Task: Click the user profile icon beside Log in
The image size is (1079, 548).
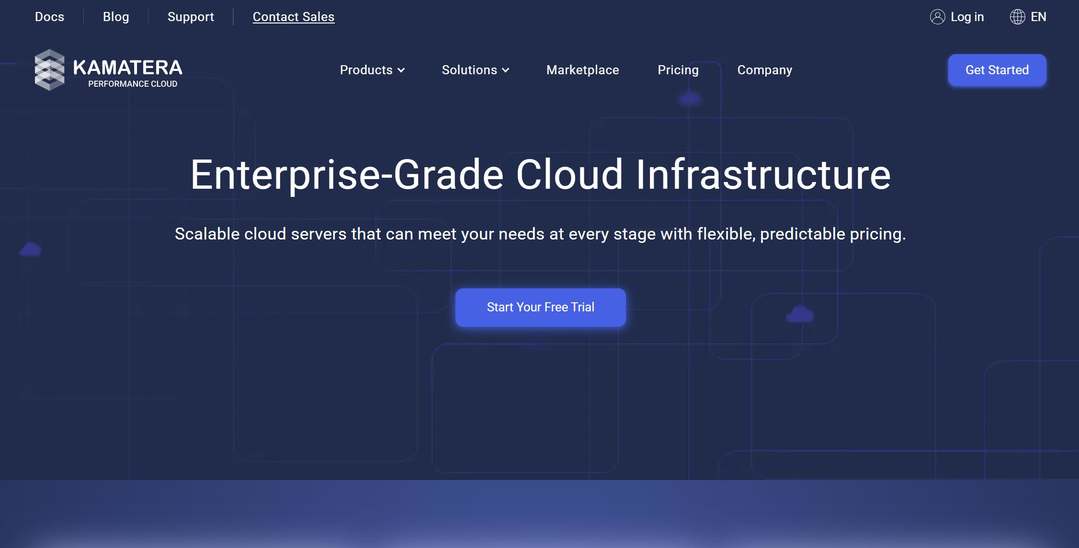Action: pos(937,17)
